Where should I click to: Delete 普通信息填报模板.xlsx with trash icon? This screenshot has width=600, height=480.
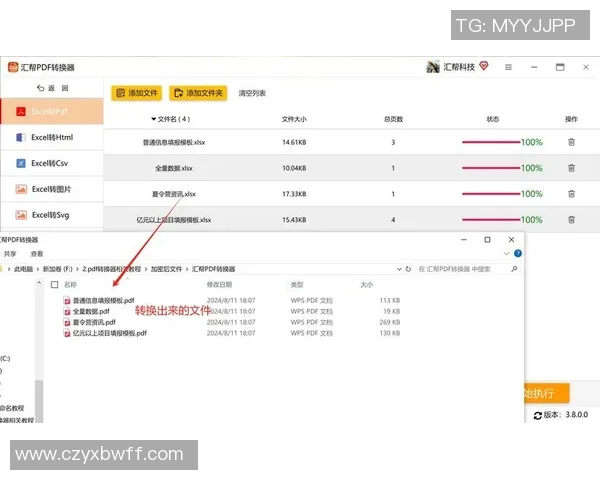(571, 142)
